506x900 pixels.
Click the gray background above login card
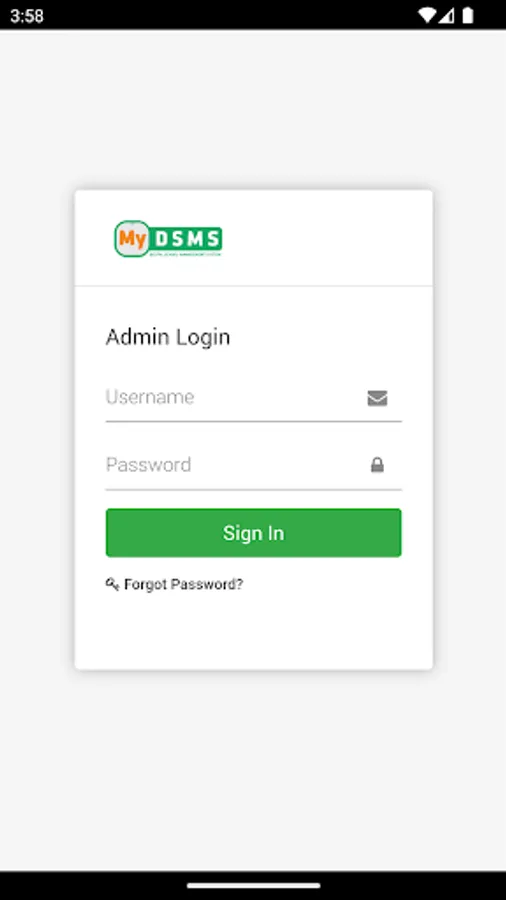coord(253,109)
